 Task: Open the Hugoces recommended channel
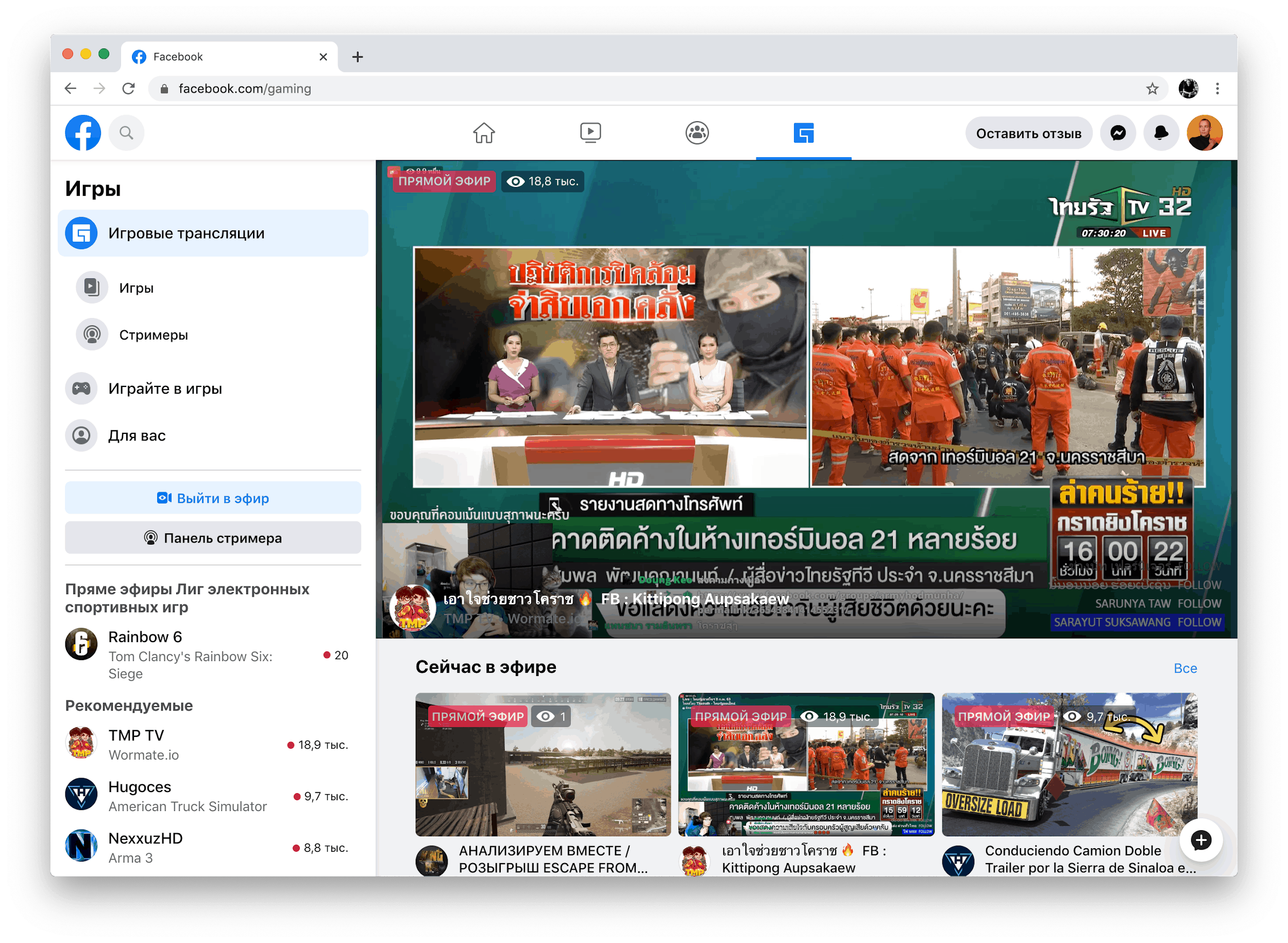tap(213, 796)
